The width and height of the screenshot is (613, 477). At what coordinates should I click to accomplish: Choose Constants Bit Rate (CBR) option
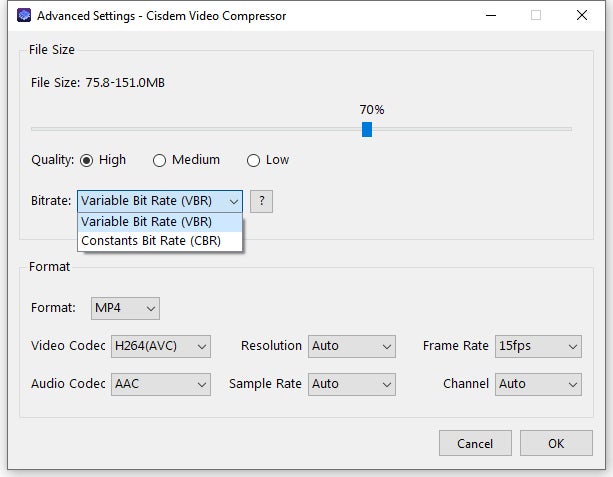[160, 241]
